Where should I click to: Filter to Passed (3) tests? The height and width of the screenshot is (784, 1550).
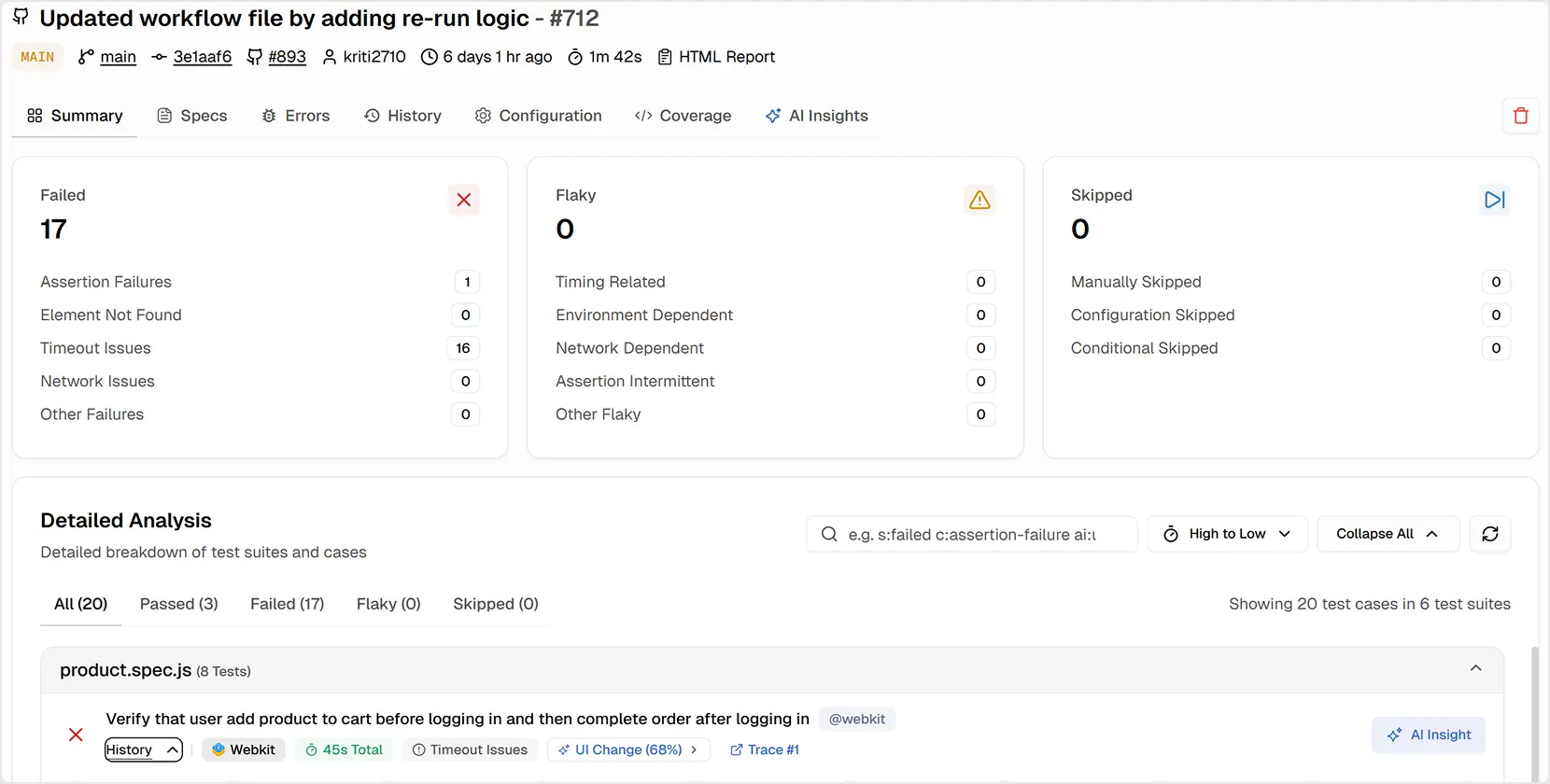pos(179,604)
